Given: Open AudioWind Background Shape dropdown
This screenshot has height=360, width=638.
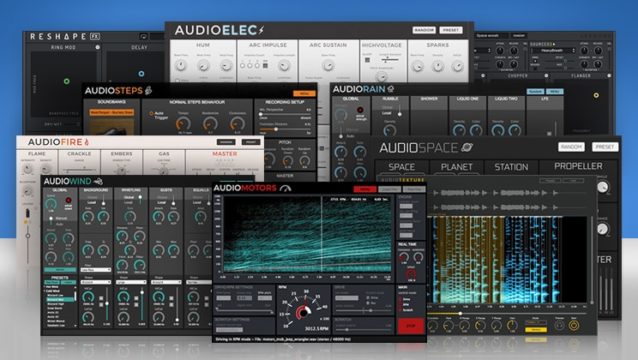Looking at the screenshot, I should tap(96, 282).
